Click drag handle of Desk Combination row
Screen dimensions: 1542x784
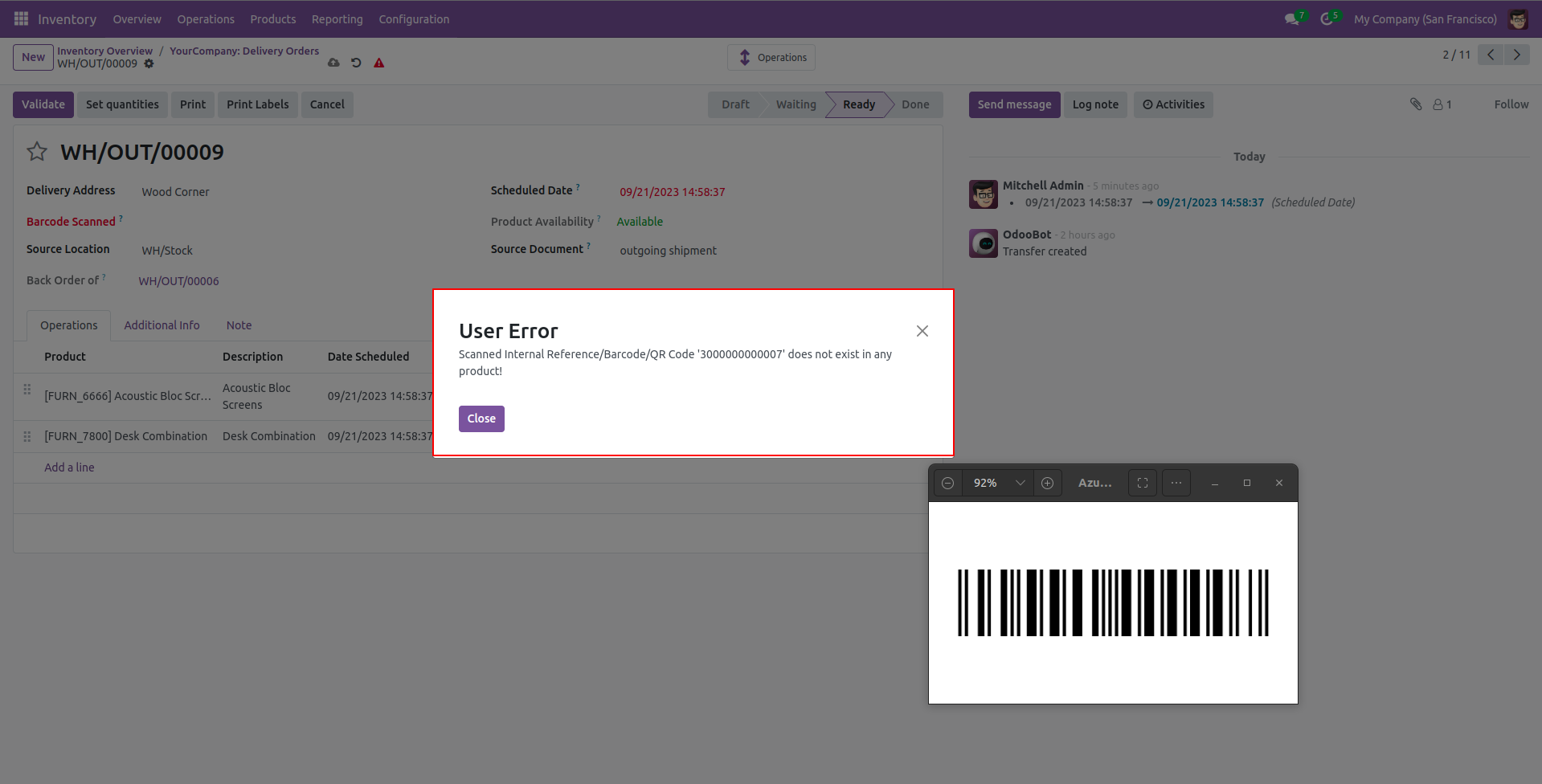(x=27, y=436)
